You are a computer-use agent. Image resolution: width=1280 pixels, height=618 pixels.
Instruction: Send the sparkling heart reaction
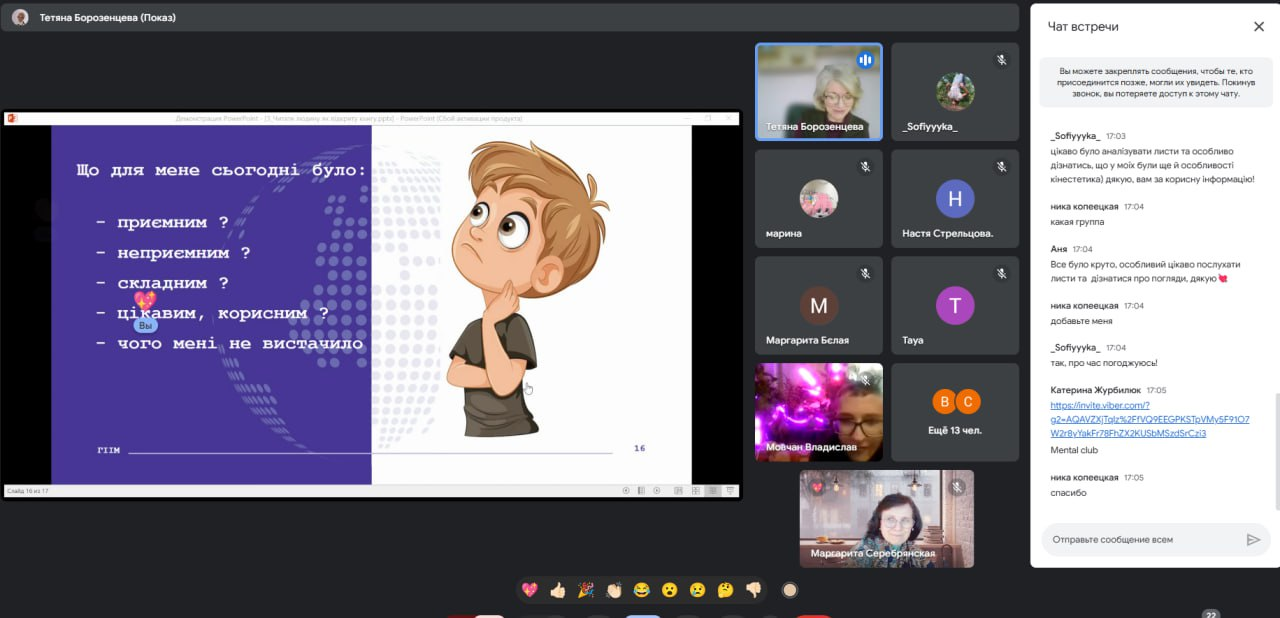click(x=530, y=590)
